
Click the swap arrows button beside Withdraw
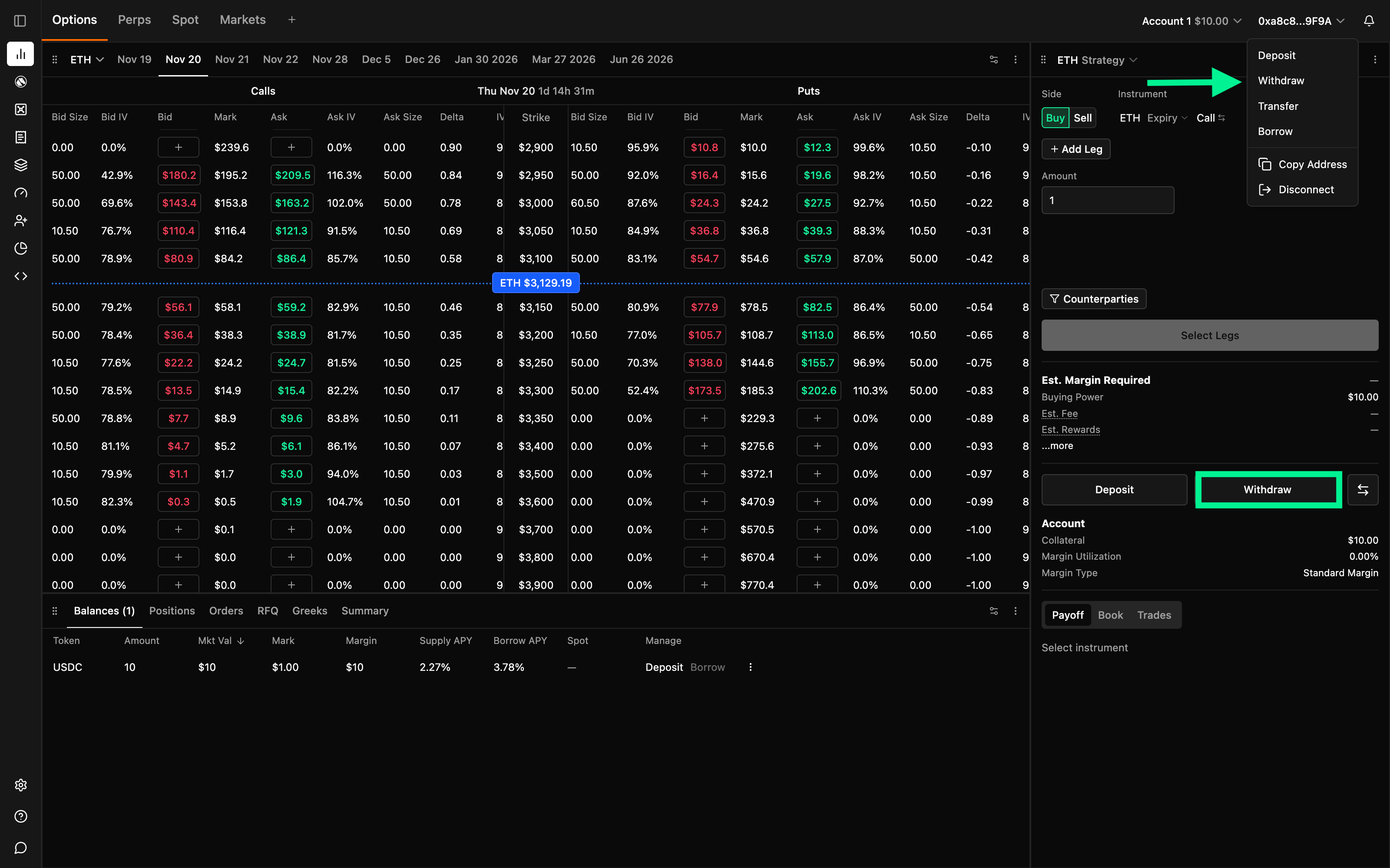[x=1363, y=490]
